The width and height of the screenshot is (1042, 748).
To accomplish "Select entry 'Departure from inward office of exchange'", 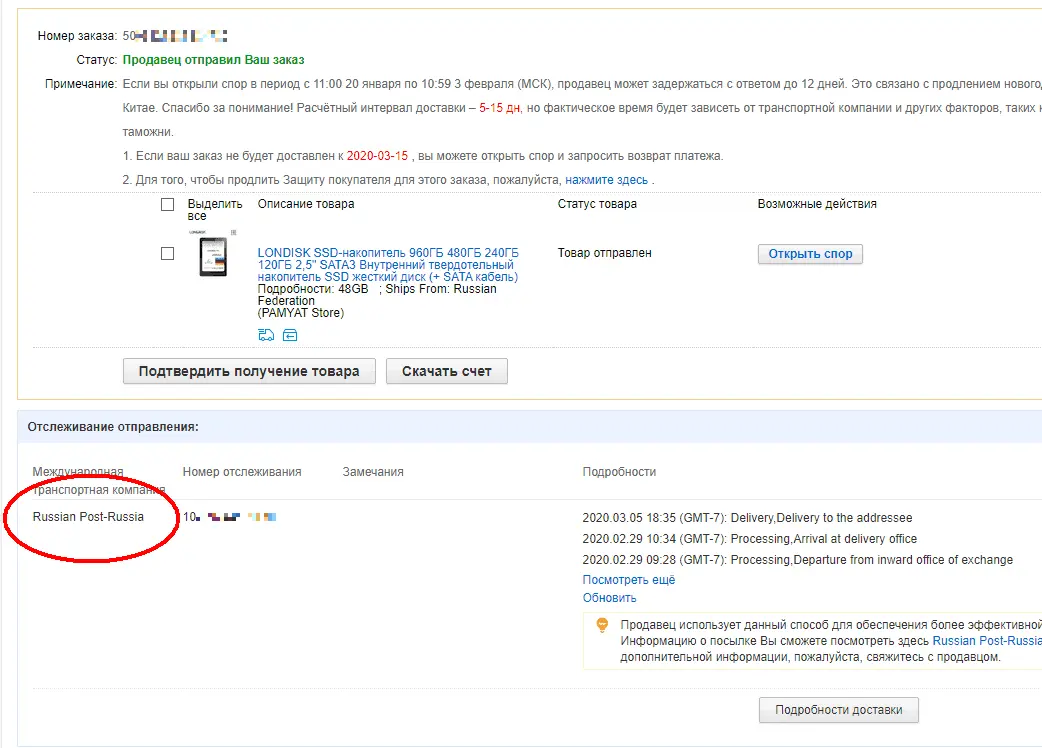I will [x=903, y=560].
